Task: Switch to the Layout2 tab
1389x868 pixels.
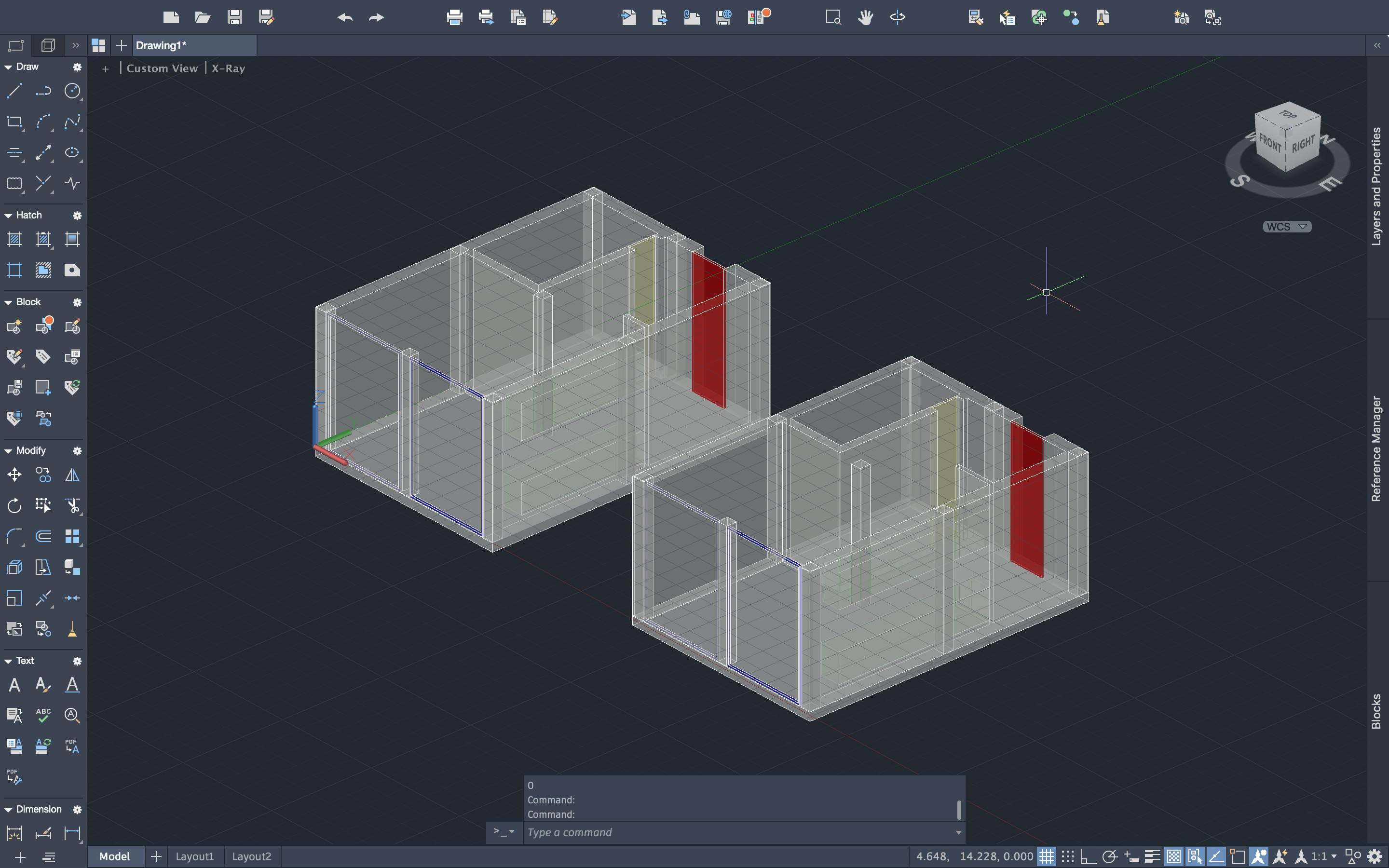Action: (x=251, y=856)
